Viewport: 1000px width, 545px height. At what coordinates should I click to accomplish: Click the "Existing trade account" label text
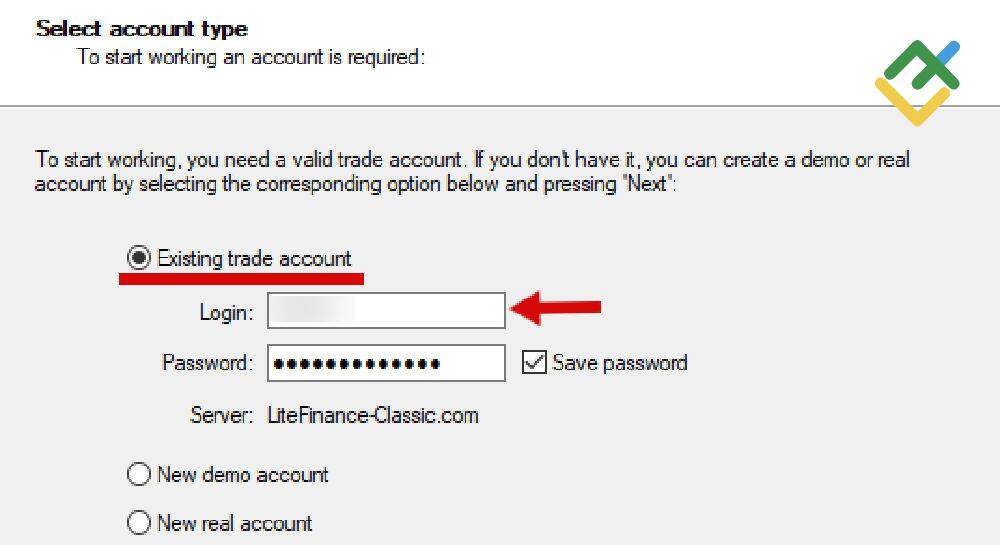tap(254, 259)
